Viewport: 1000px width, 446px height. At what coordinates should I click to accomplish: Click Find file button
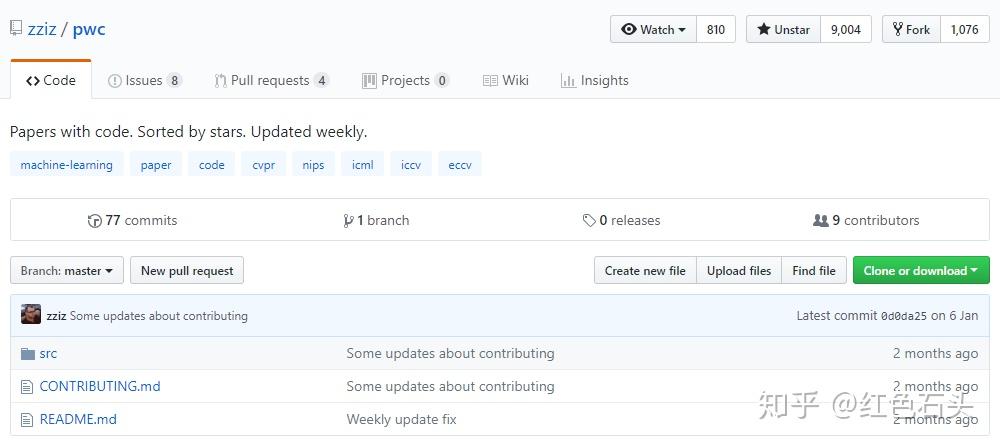814,271
